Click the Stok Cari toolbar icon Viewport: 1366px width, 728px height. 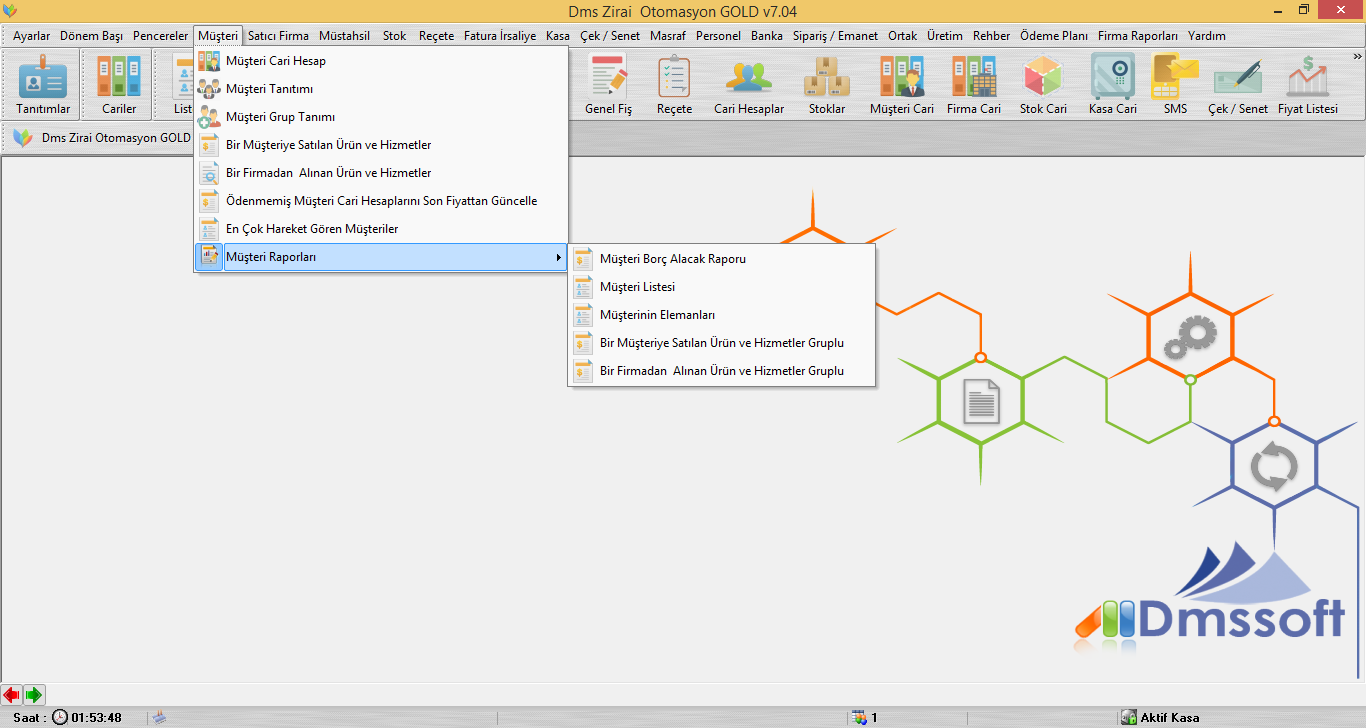click(1043, 84)
